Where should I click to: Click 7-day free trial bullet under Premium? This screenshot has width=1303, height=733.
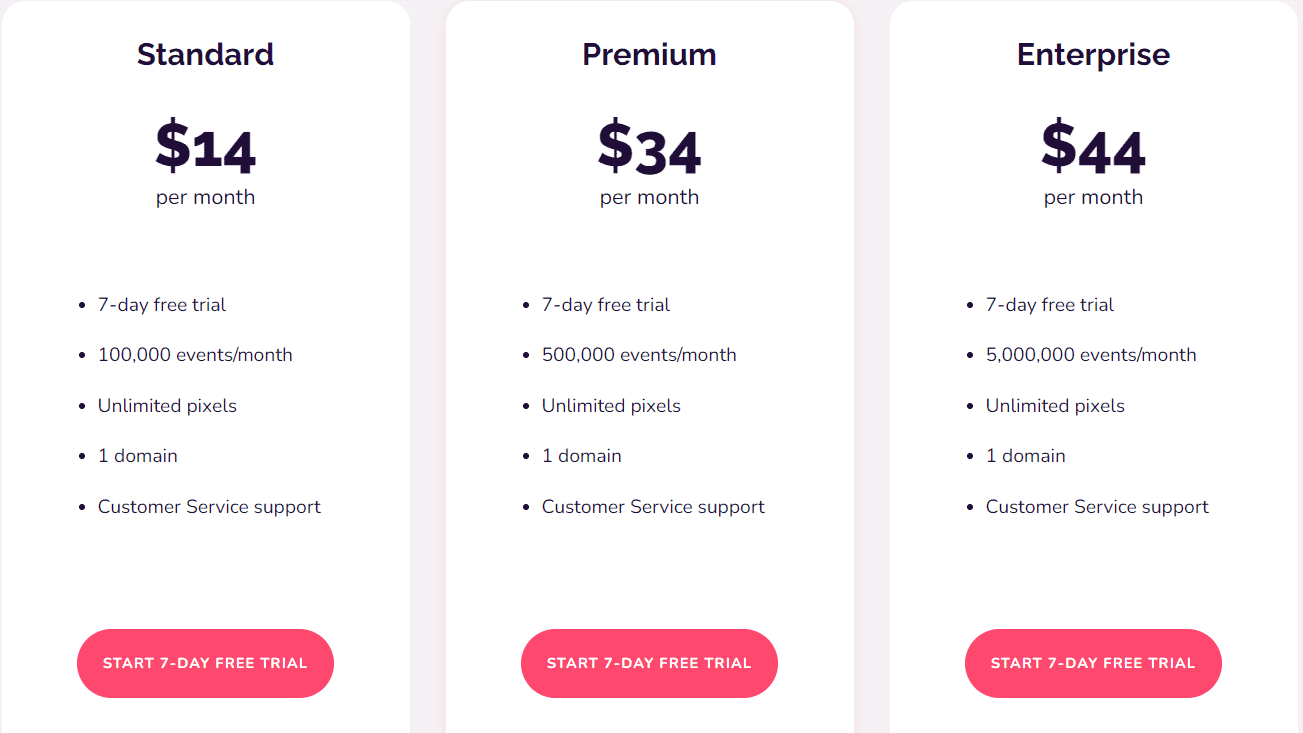tap(606, 304)
